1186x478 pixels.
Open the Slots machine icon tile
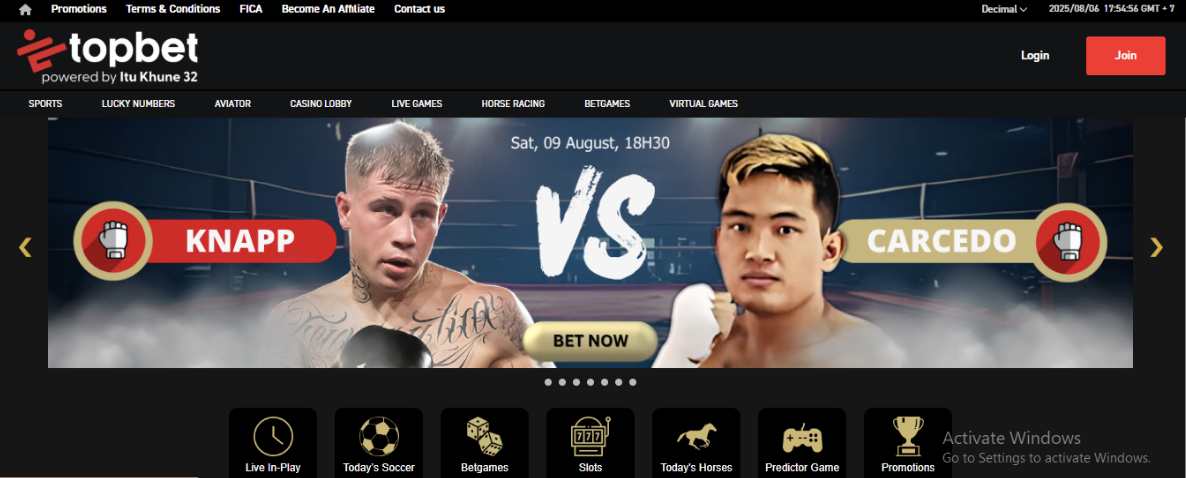[x=591, y=443]
